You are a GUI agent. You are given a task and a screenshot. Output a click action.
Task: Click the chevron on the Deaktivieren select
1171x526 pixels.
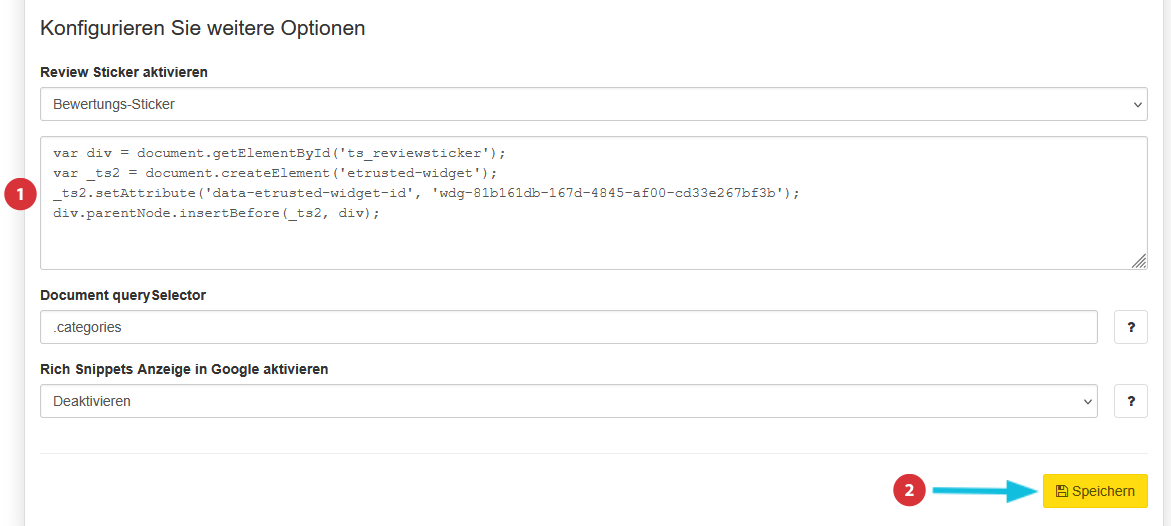click(x=1087, y=402)
